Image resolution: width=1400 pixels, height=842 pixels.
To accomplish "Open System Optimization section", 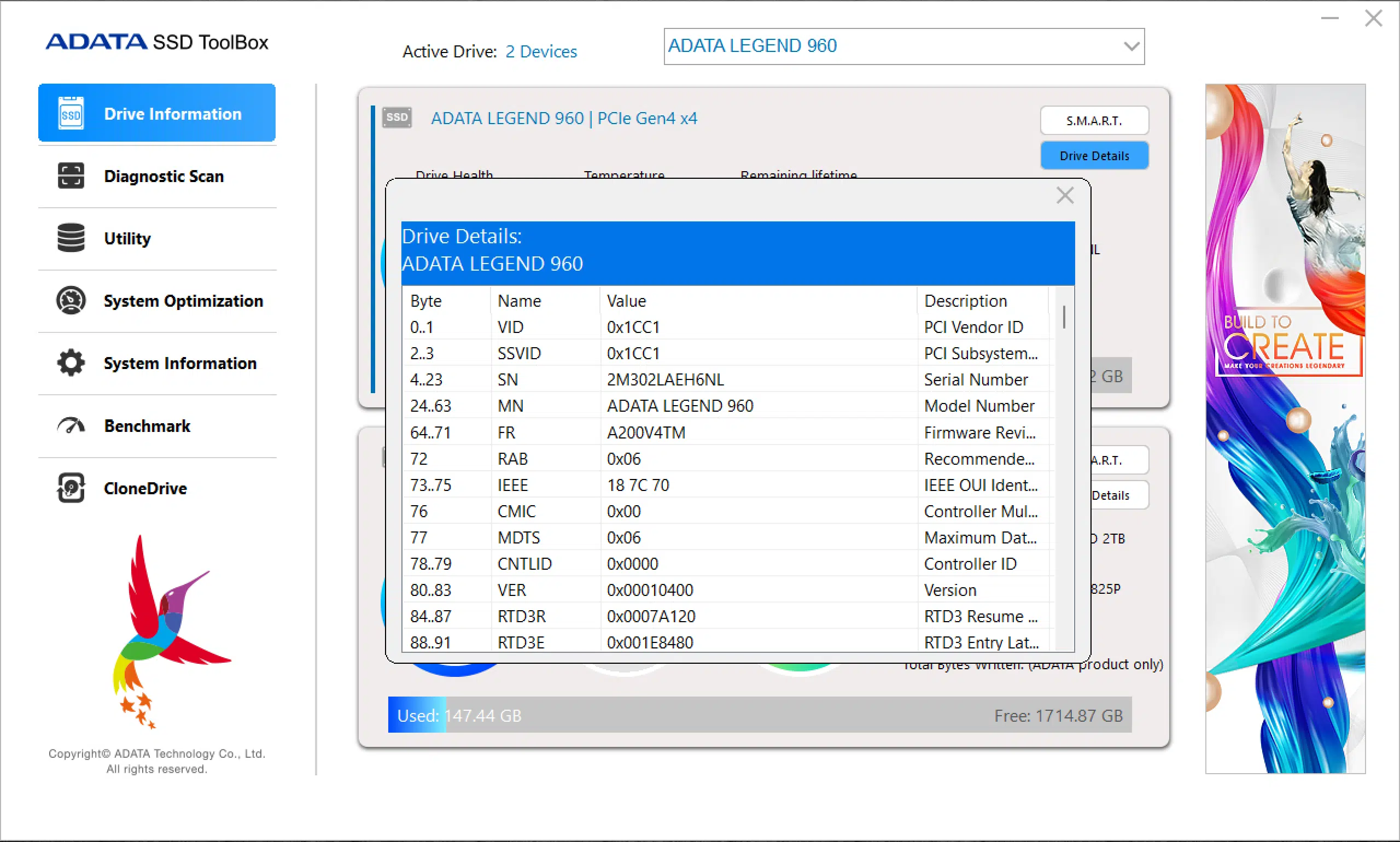I will tap(157, 301).
